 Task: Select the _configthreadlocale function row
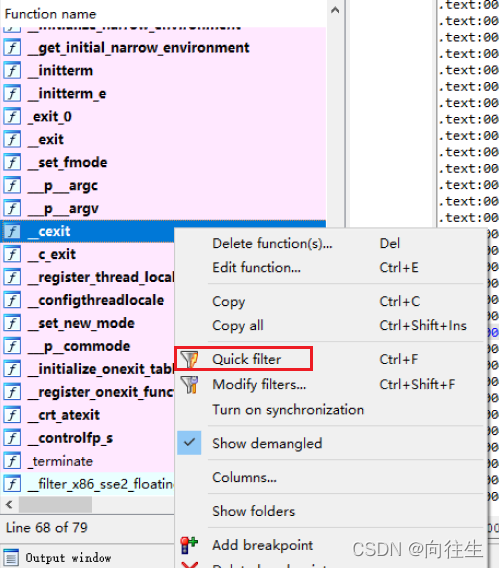tap(88, 300)
